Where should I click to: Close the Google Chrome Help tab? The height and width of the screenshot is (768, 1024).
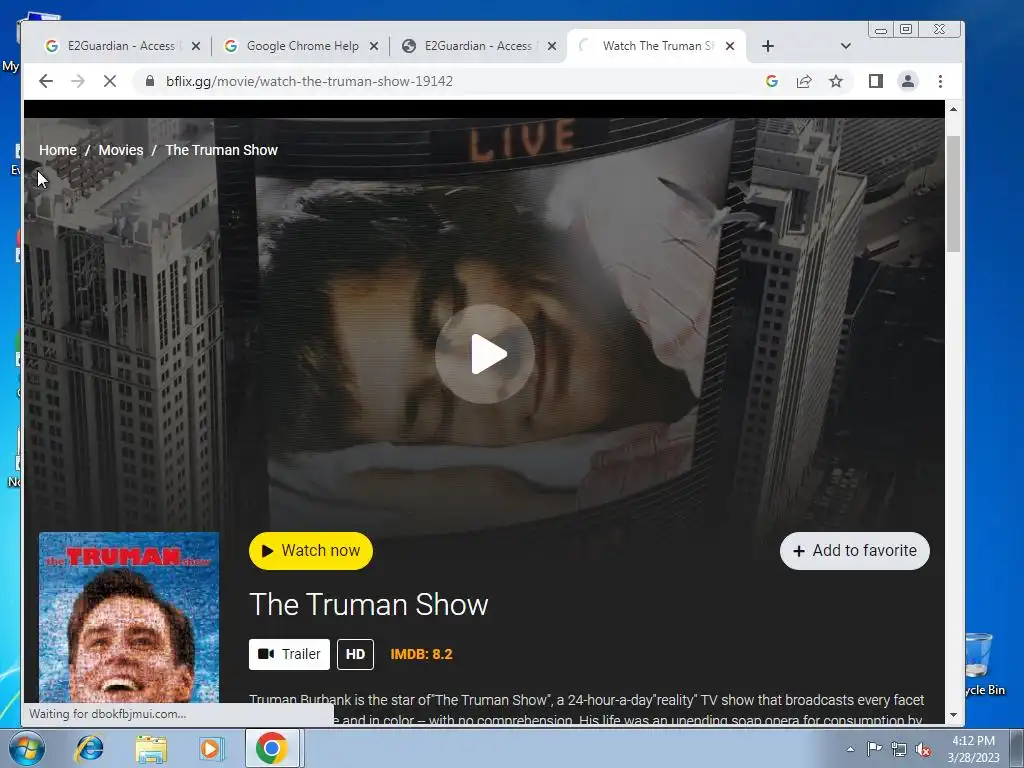374,46
